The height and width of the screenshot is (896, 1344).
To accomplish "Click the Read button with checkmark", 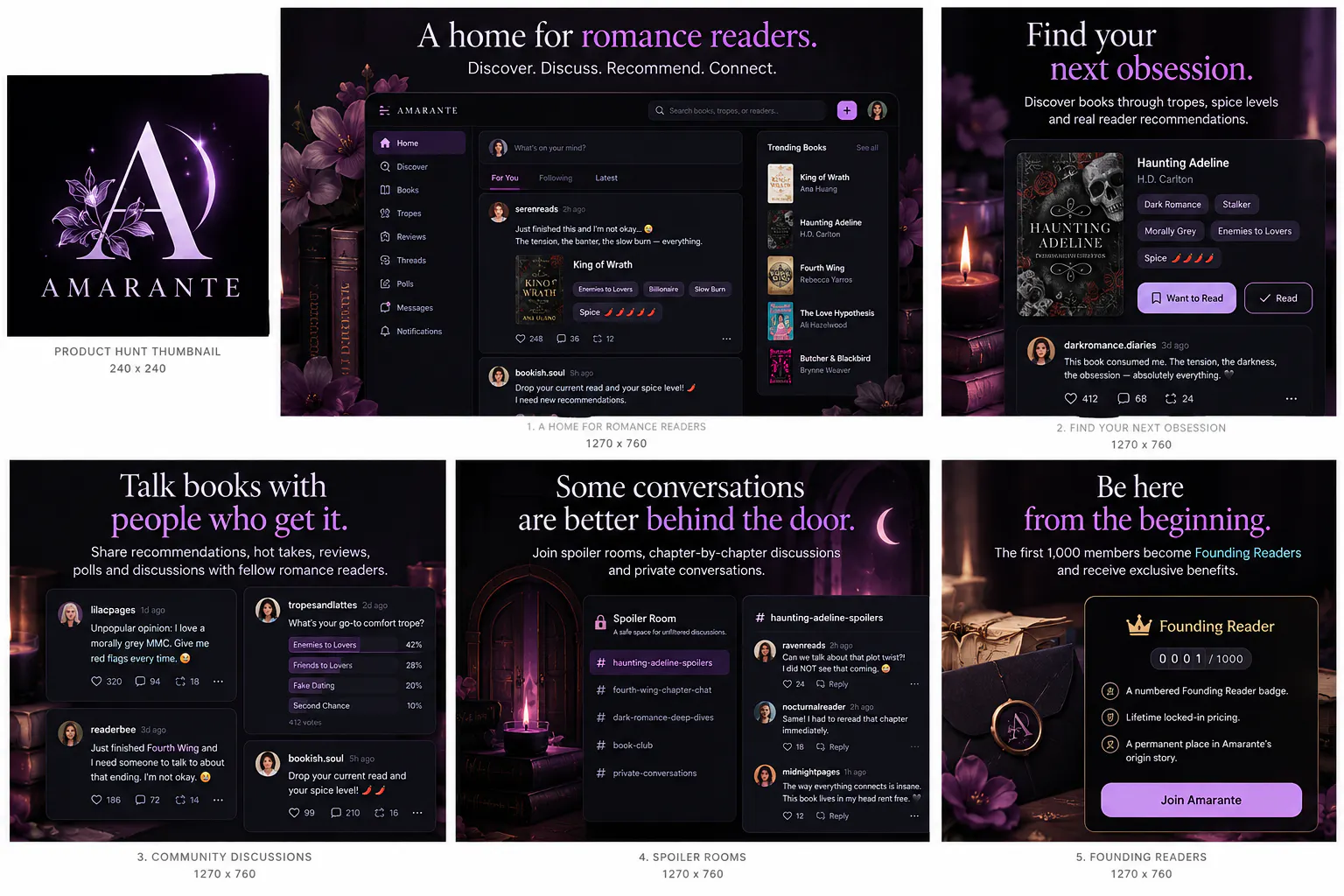I will [x=1278, y=298].
